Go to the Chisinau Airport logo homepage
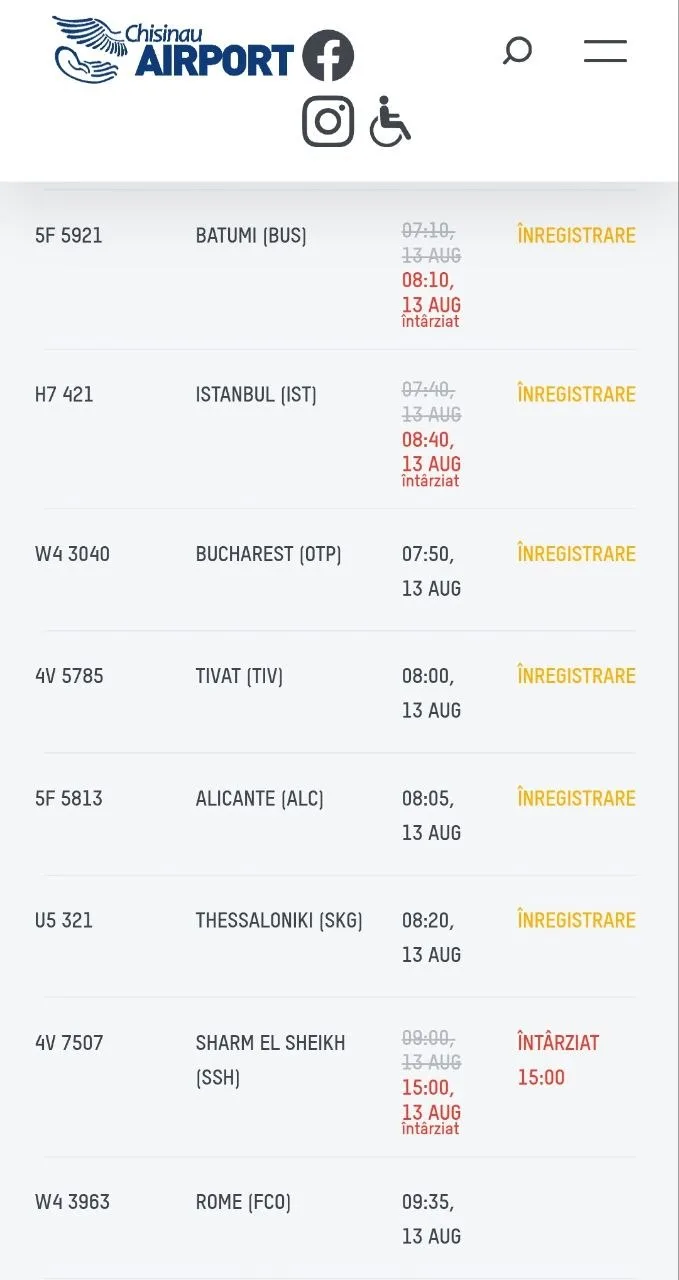 174,50
